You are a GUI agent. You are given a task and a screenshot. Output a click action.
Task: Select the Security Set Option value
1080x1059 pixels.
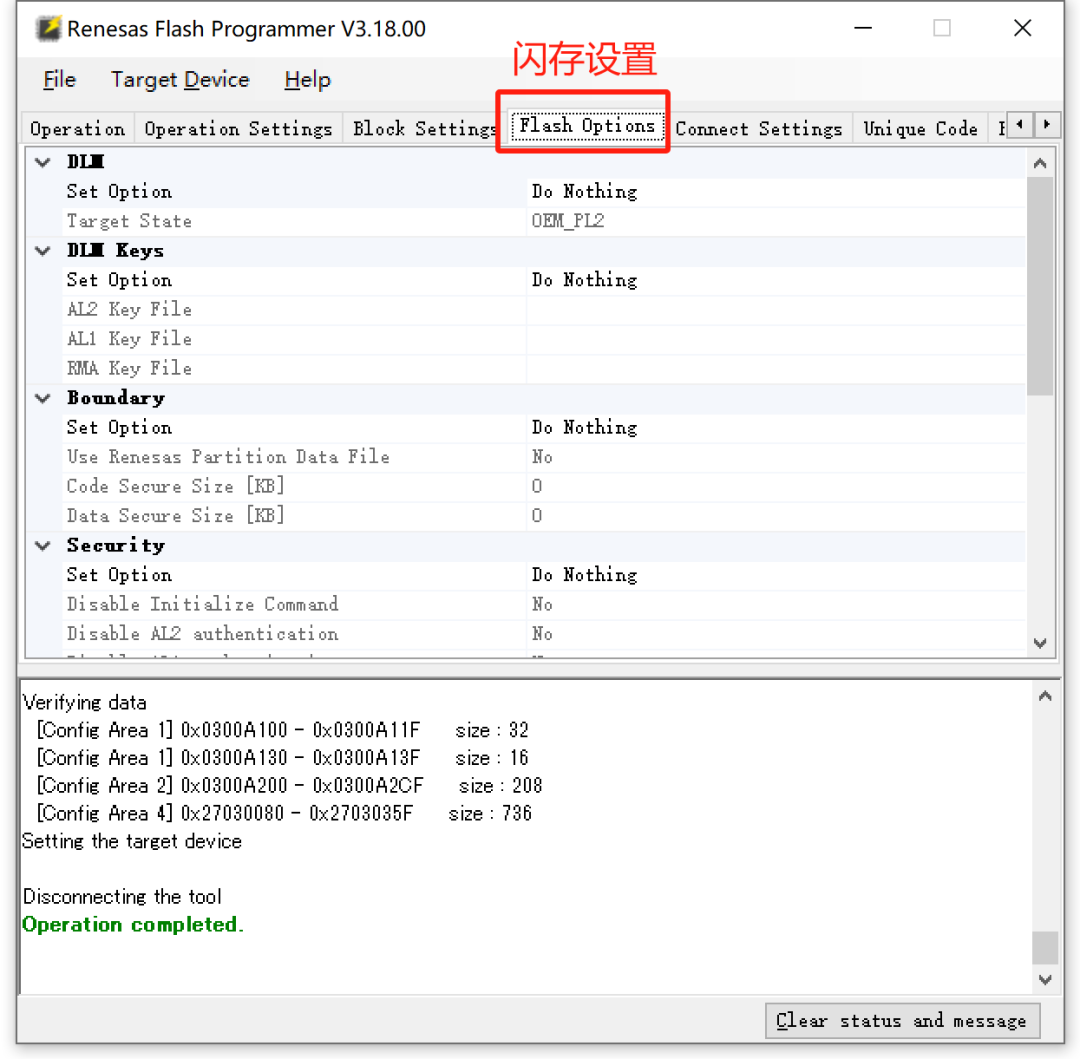click(x=776, y=575)
